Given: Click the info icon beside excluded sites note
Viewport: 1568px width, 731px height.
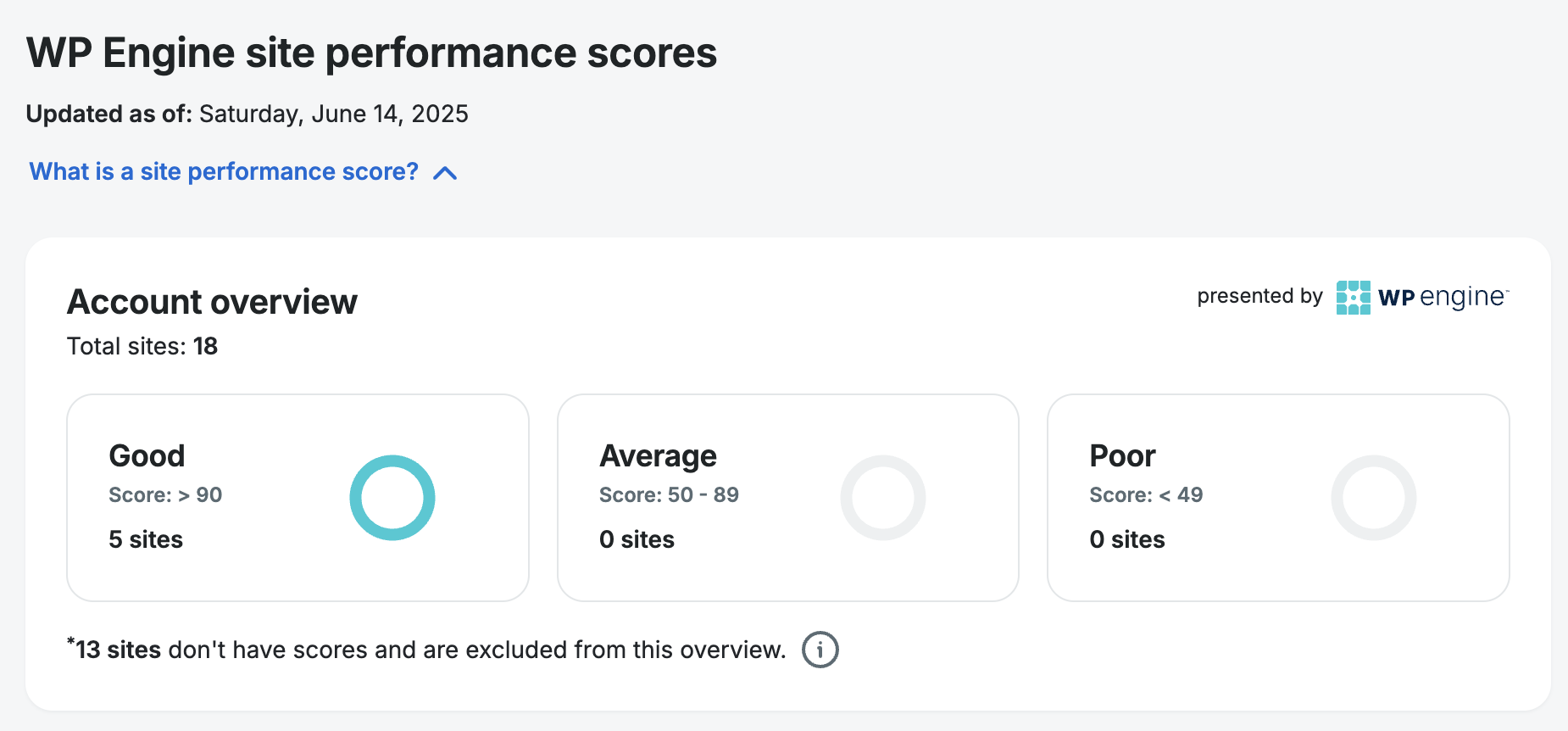Looking at the screenshot, I should [x=820, y=650].
